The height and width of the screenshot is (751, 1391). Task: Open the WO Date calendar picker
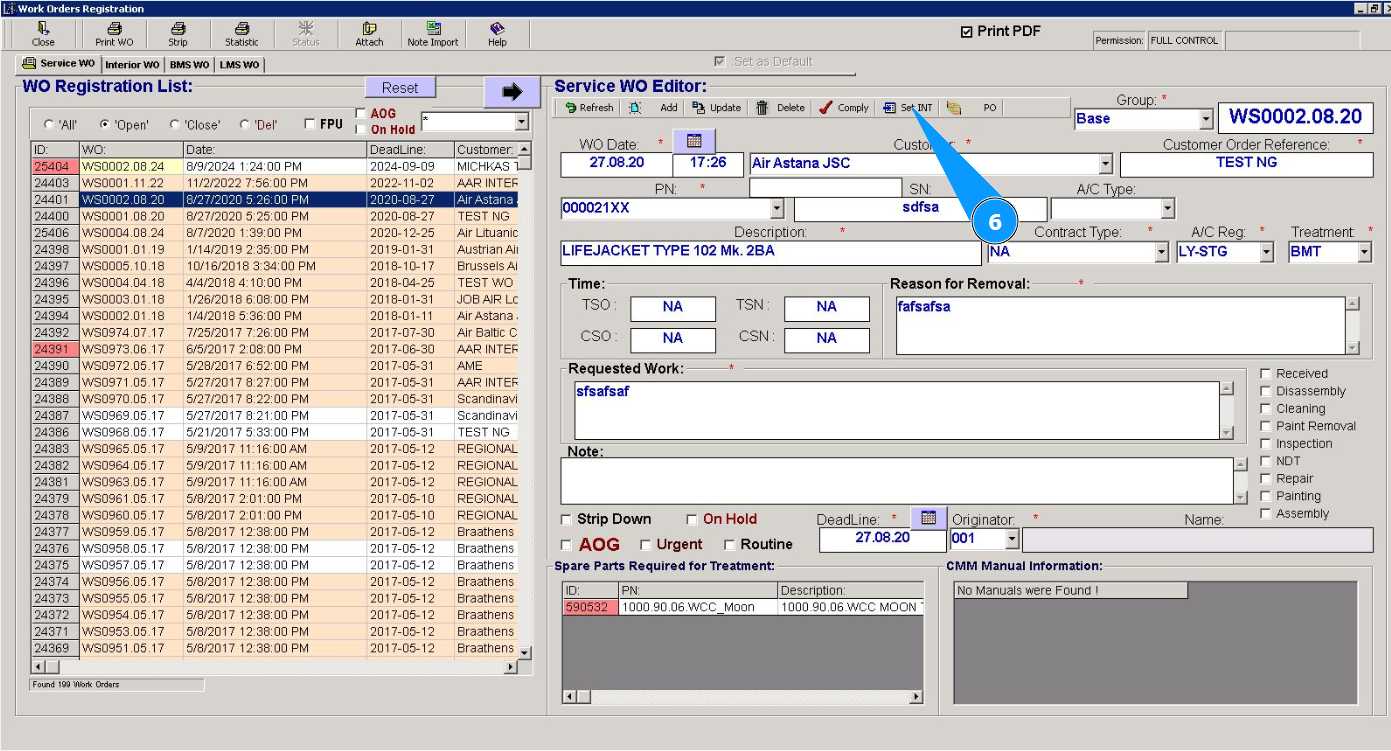[694, 141]
